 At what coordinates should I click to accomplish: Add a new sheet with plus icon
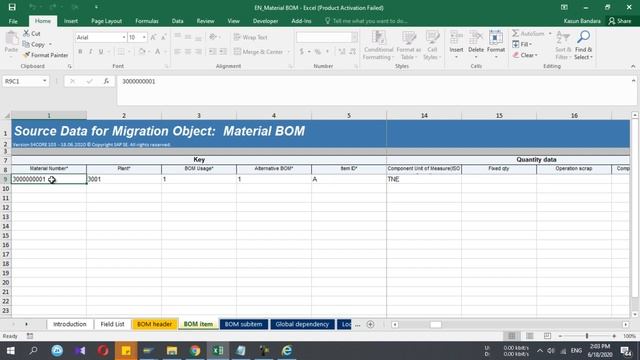[x=370, y=324]
